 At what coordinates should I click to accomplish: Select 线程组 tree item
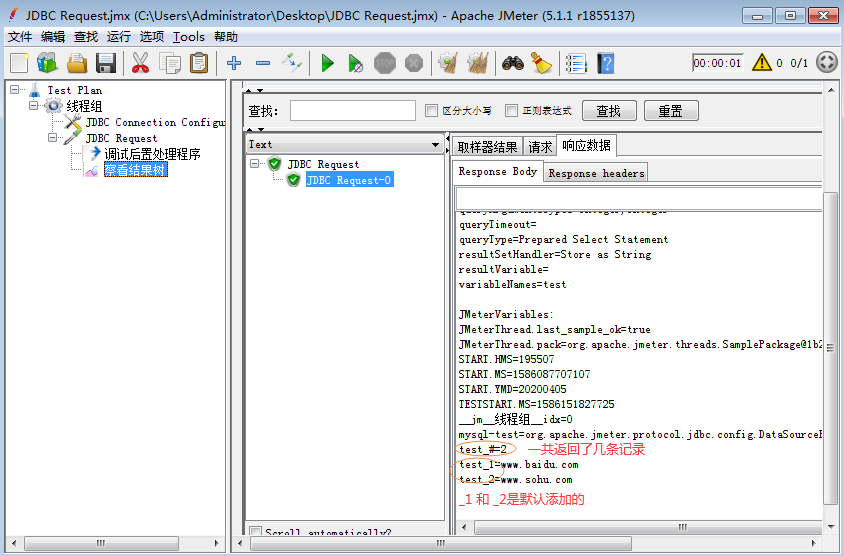pos(75,105)
